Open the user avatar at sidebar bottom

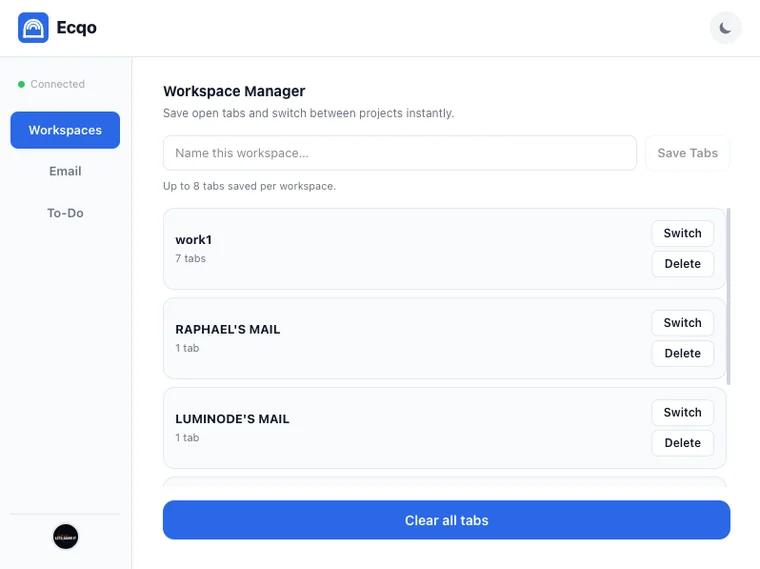pos(65,537)
